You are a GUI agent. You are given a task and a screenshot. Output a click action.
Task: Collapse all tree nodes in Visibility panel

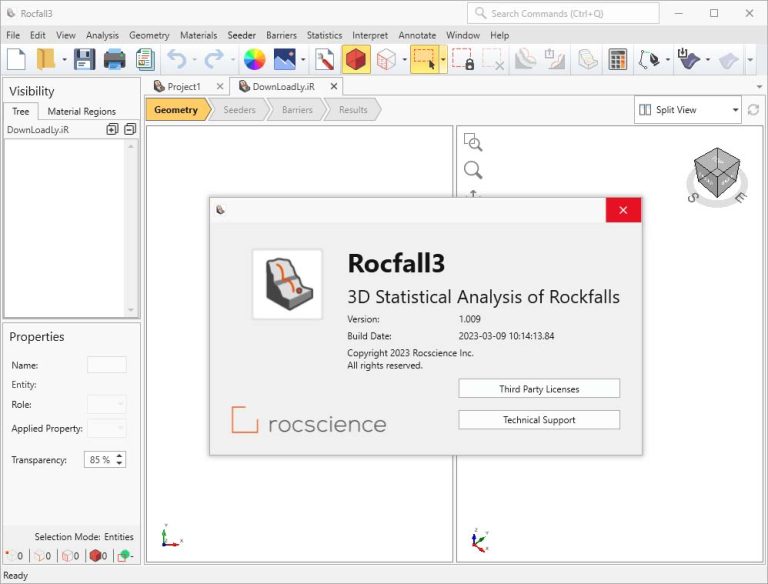[130, 129]
